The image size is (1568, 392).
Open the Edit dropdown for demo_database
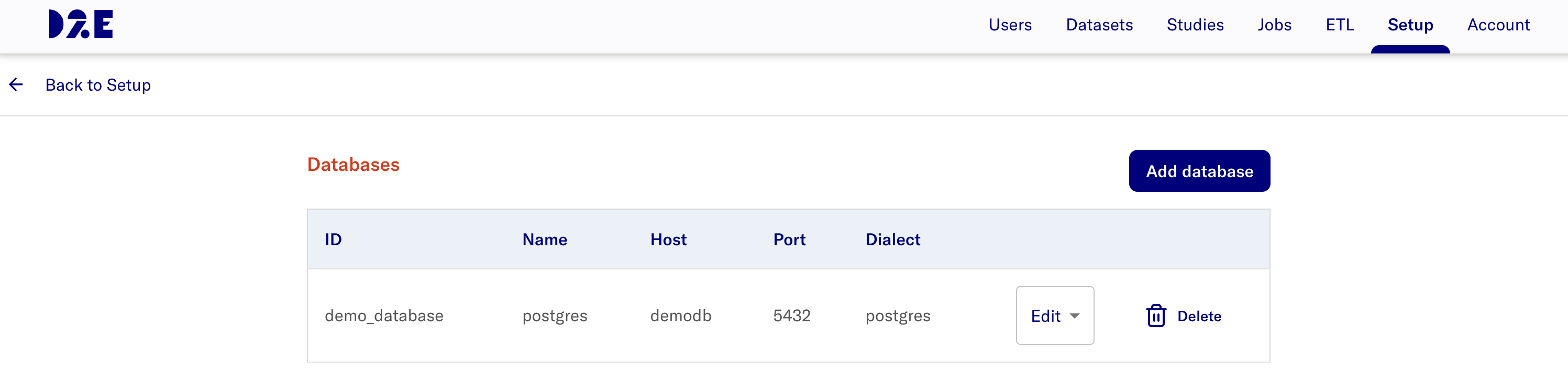[1054, 315]
